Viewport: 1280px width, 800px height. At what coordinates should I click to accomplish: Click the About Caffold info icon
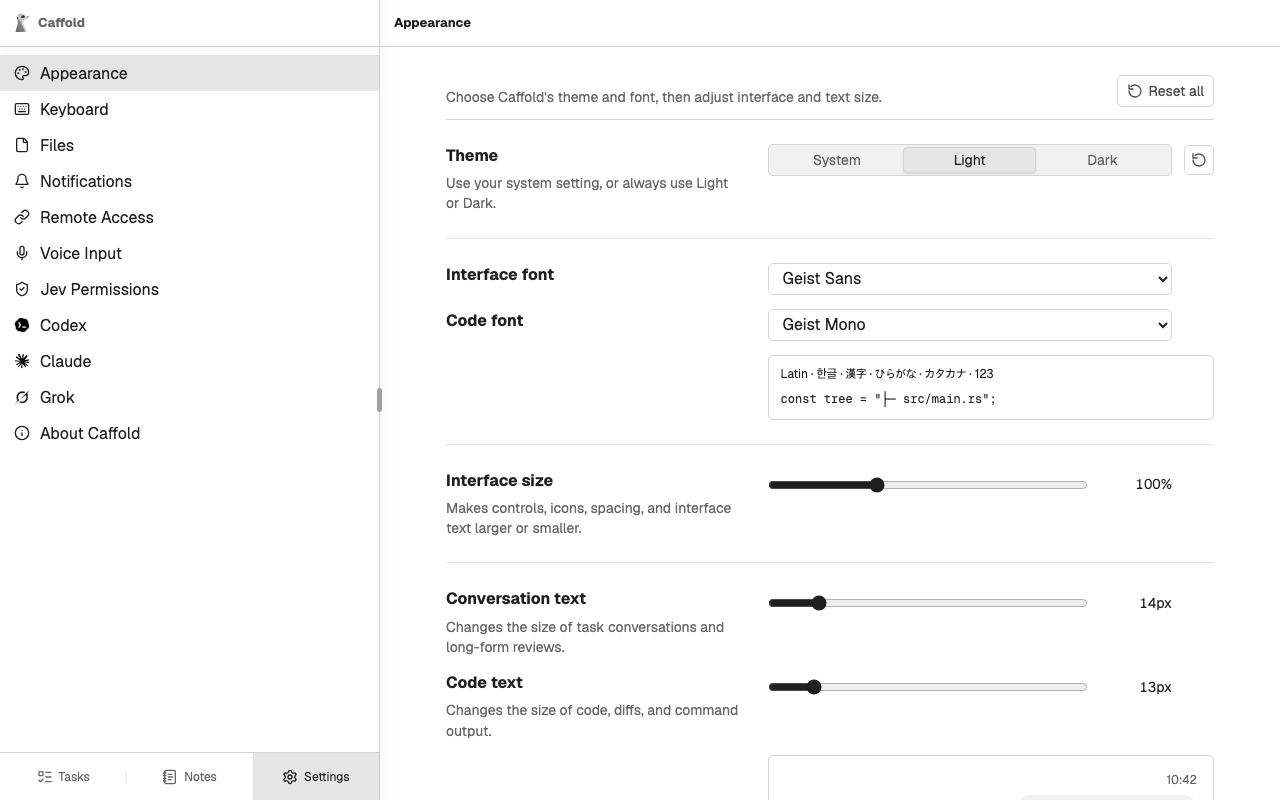pyautogui.click(x=22, y=433)
